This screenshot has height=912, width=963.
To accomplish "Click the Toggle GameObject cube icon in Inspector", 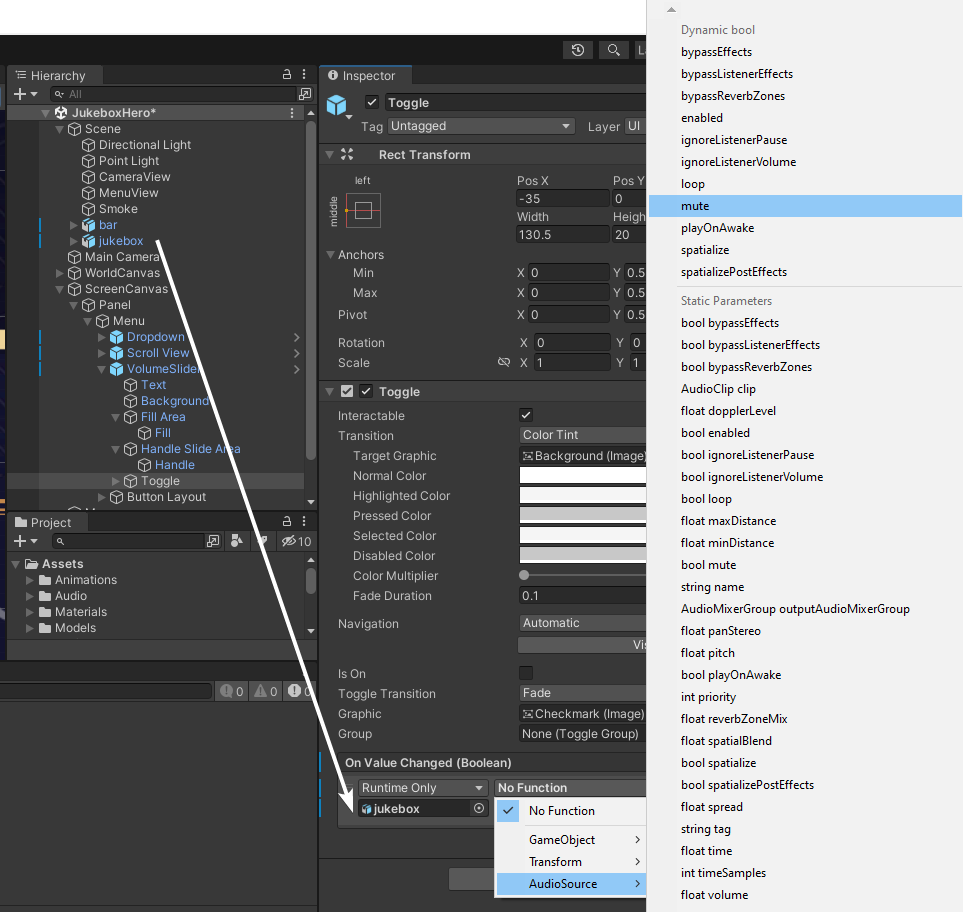I will (337, 105).
